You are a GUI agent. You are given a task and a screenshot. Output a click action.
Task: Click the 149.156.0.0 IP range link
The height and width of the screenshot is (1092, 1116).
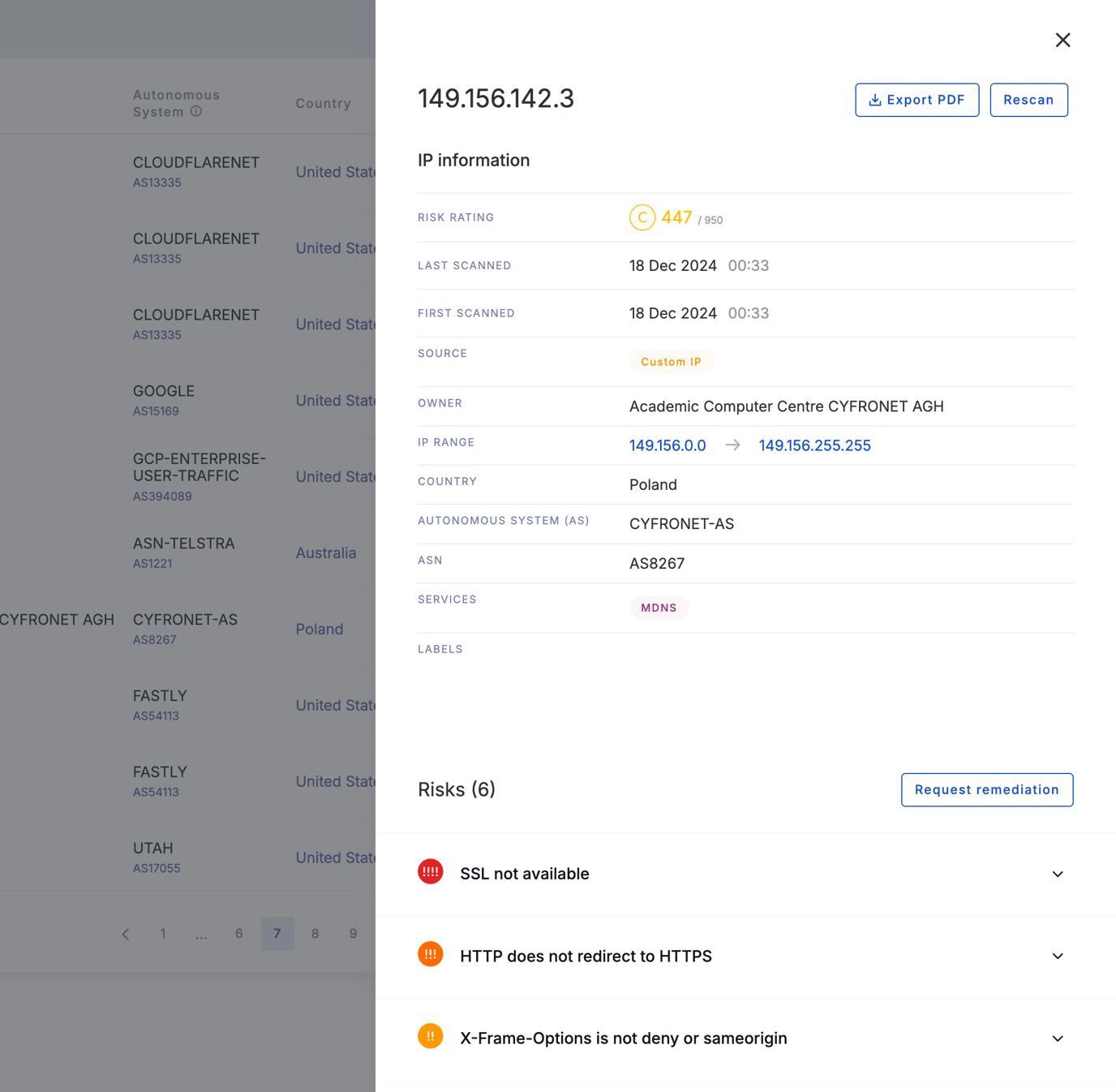click(667, 445)
